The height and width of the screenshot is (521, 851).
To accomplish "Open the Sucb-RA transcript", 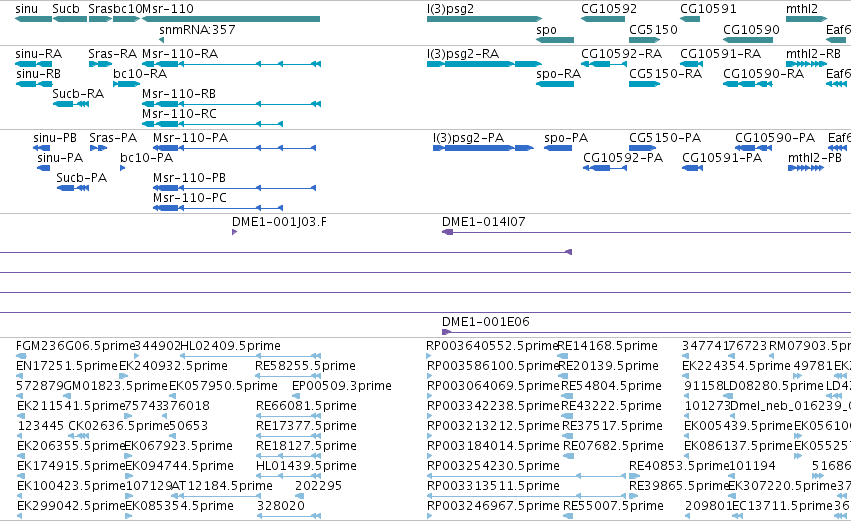I will click(x=71, y=104).
